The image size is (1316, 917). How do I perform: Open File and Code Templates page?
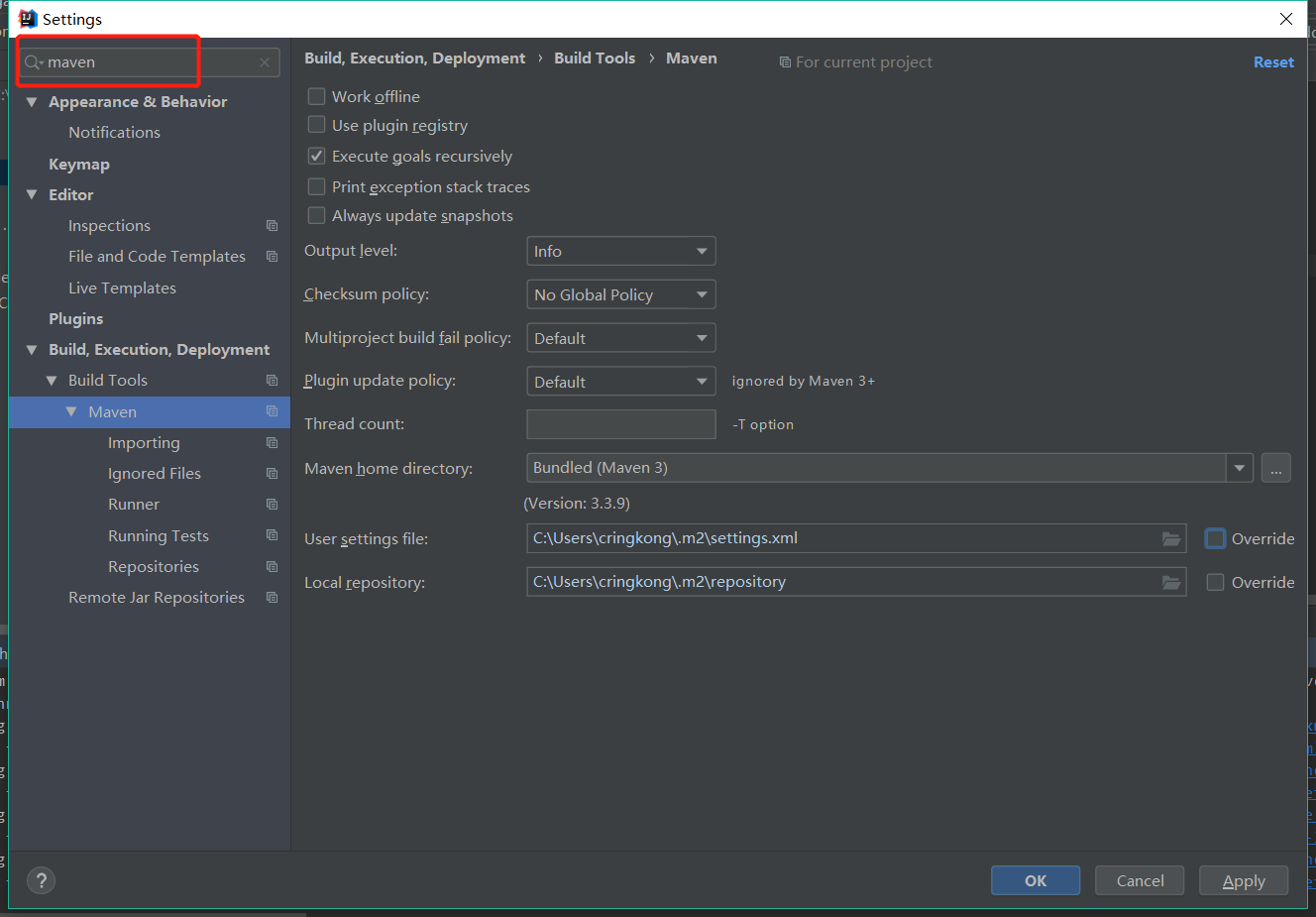pyautogui.click(x=157, y=257)
